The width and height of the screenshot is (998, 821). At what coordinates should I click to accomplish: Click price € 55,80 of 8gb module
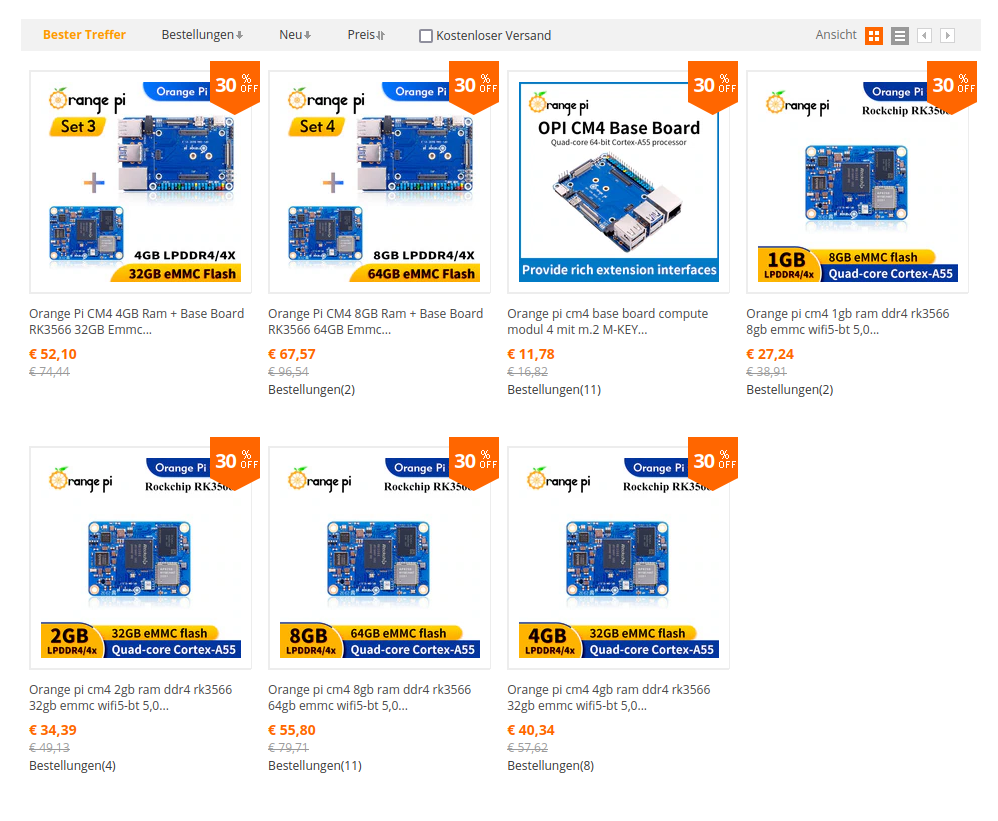click(x=292, y=730)
